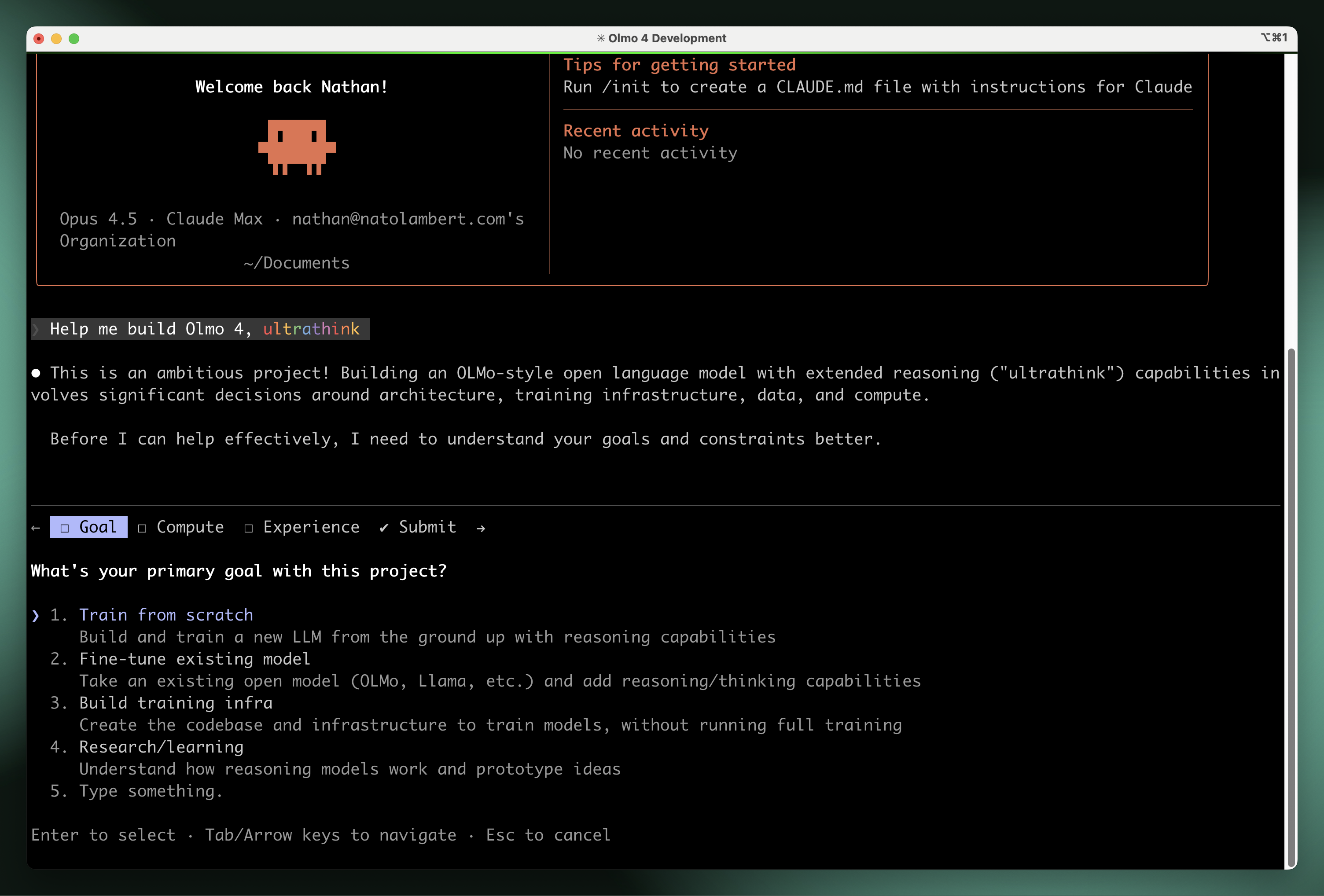This screenshot has width=1324, height=896.
Task: Toggle the Compute checkbox
Action: pos(143,528)
